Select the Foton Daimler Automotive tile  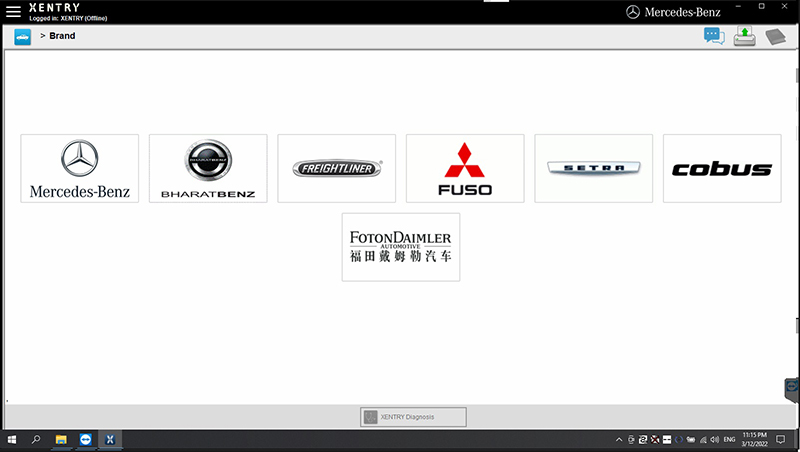(401, 247)
